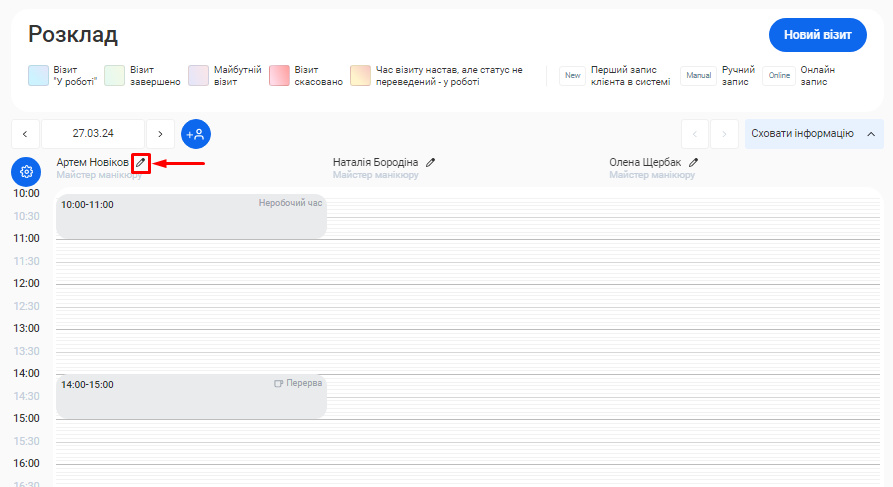Select the 10:00-11:00 Неробочий час block

(191, 216)
